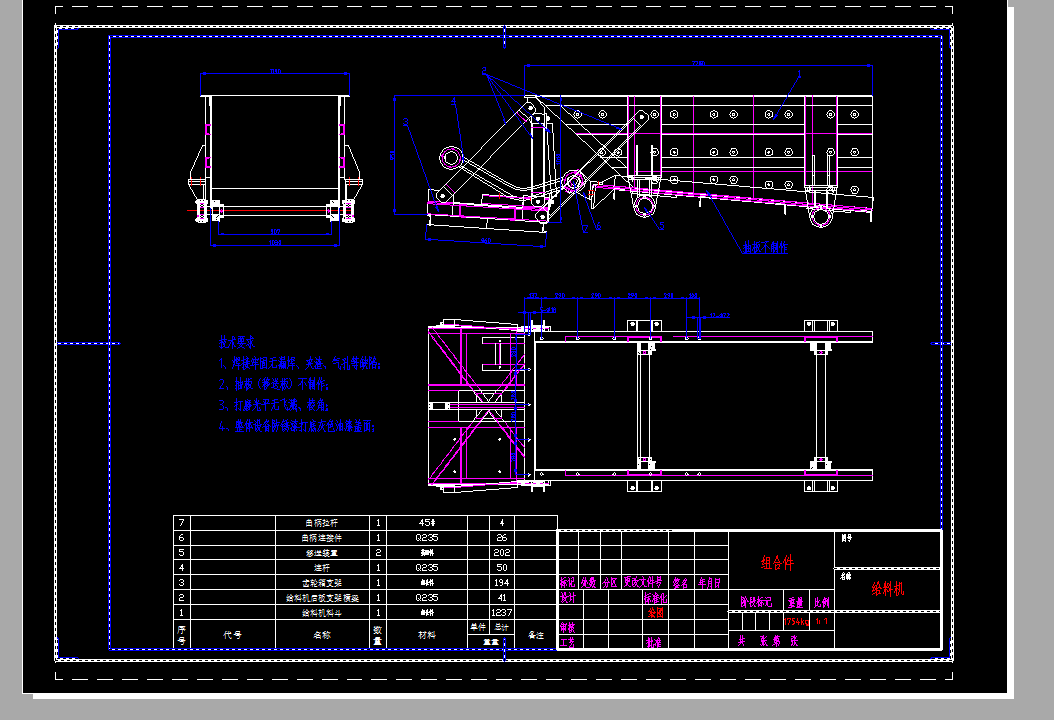Click the 材料 column header in parts list
This screenshot has width=1054, height=720.
(427, 634)
